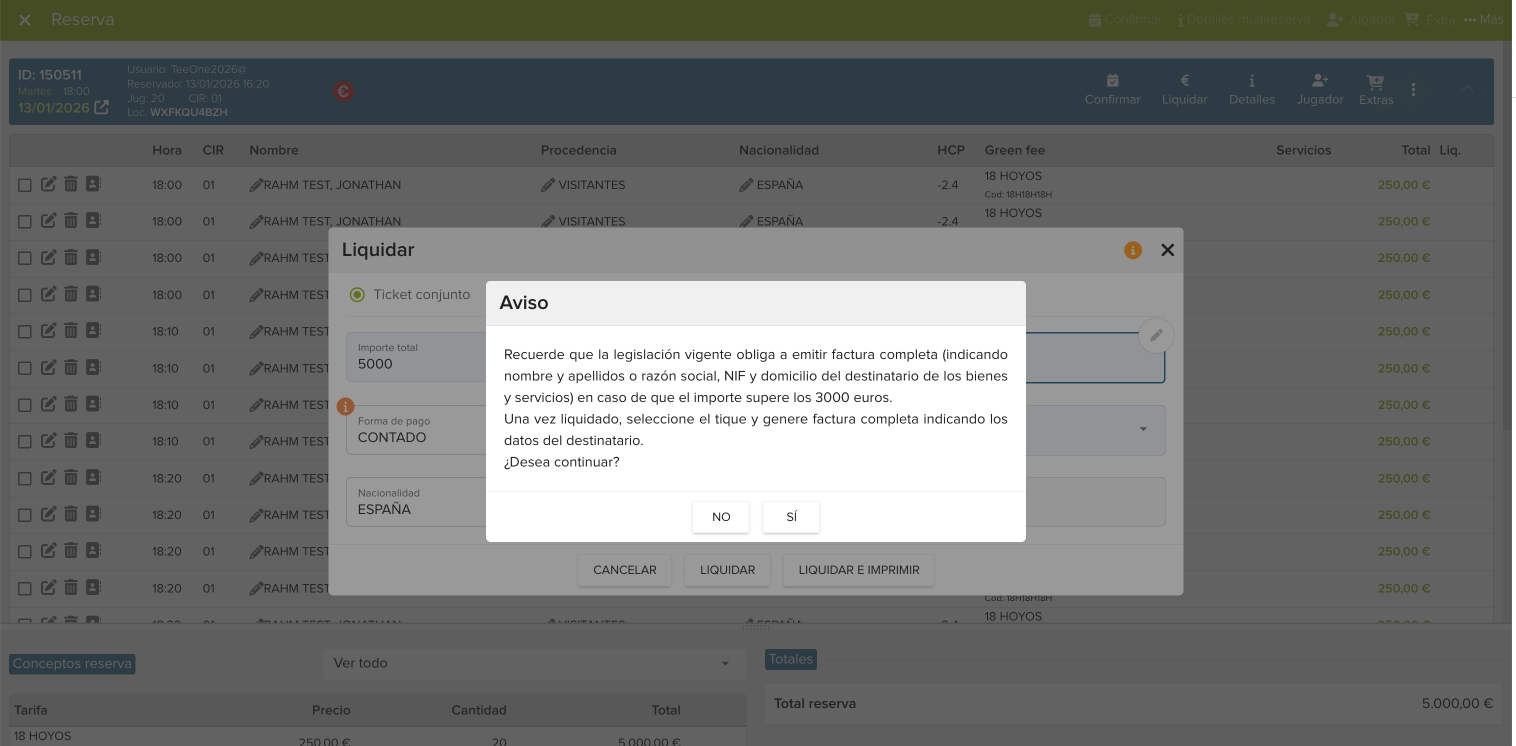Open the three-dot menu in the reservation header
The height and width of the screenshot is (746, 1516).
pyautogui.click(x=1413, y=89)
